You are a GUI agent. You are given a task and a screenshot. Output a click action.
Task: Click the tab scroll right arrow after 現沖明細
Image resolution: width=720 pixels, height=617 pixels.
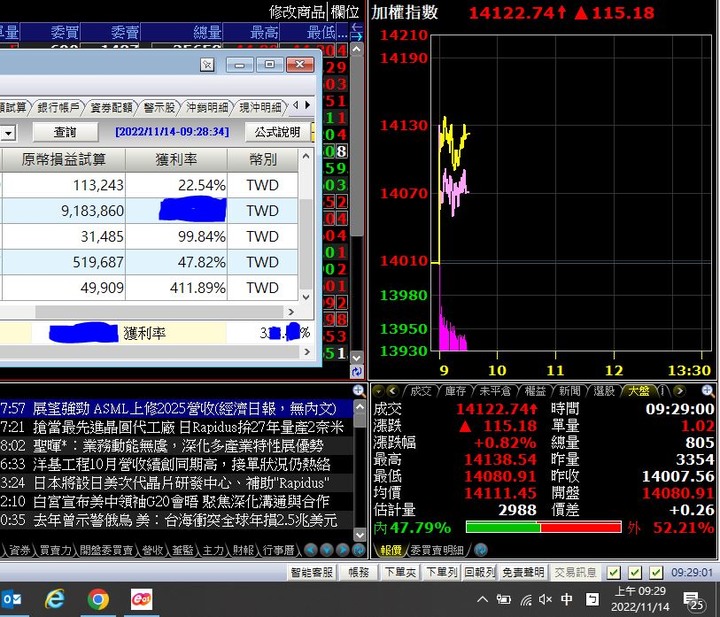pos(307,106)
